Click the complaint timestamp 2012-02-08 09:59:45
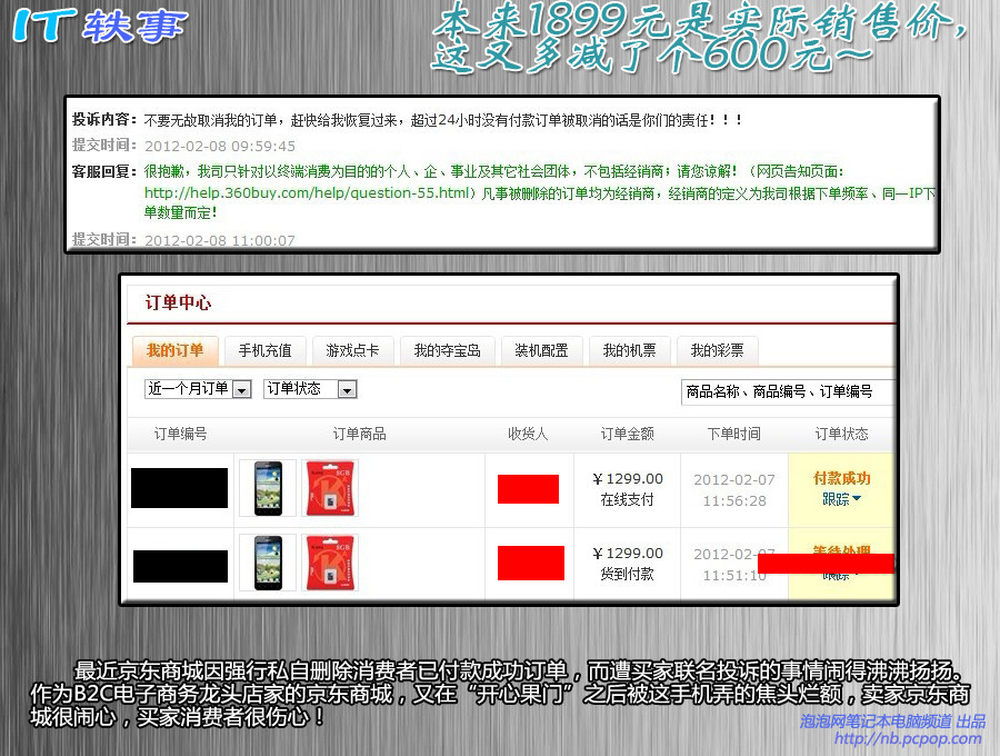Screen dimensions: 1000x756 220,146
